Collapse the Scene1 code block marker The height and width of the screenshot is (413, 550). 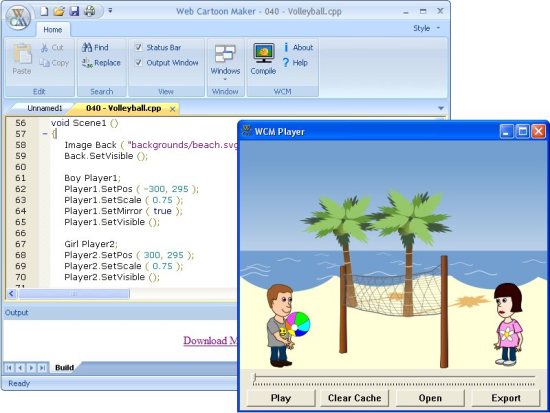[45, 134]
